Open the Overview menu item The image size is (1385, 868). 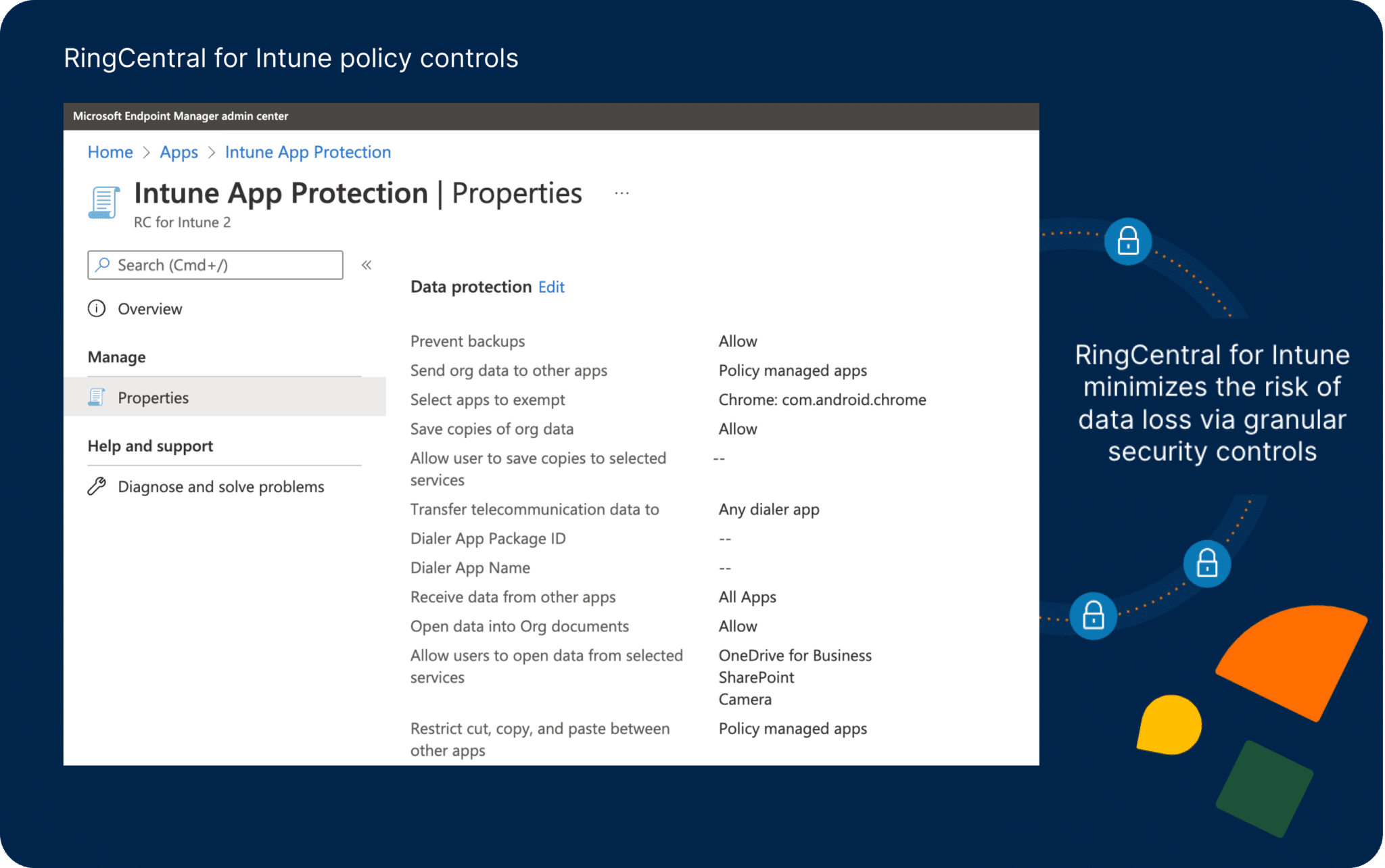tap(149, 309)
